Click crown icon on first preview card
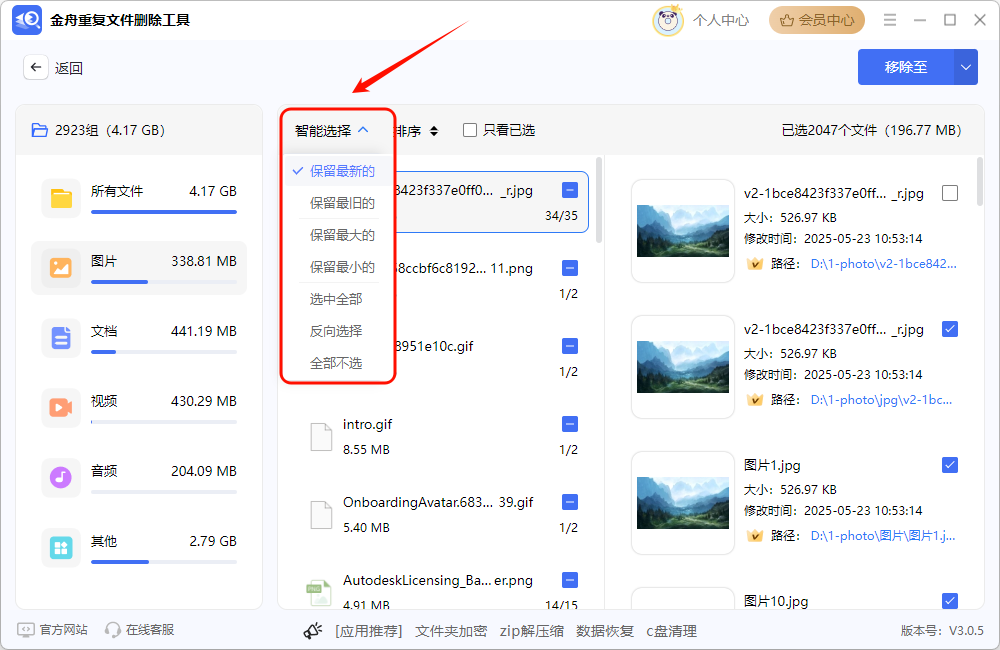Screen dimensions: 1000x650 coord(755,263)
